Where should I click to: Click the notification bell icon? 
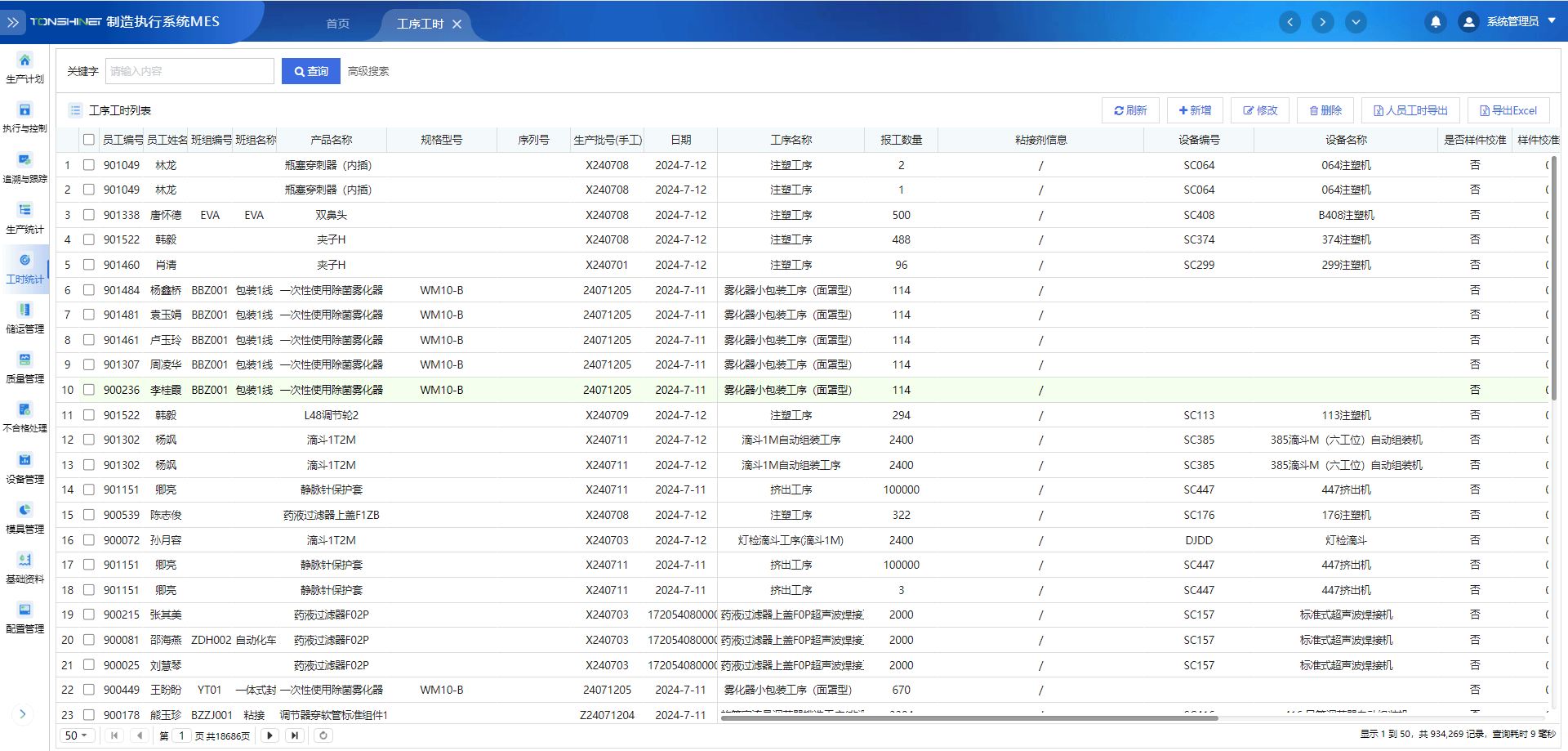click(x=1435, y=22)
